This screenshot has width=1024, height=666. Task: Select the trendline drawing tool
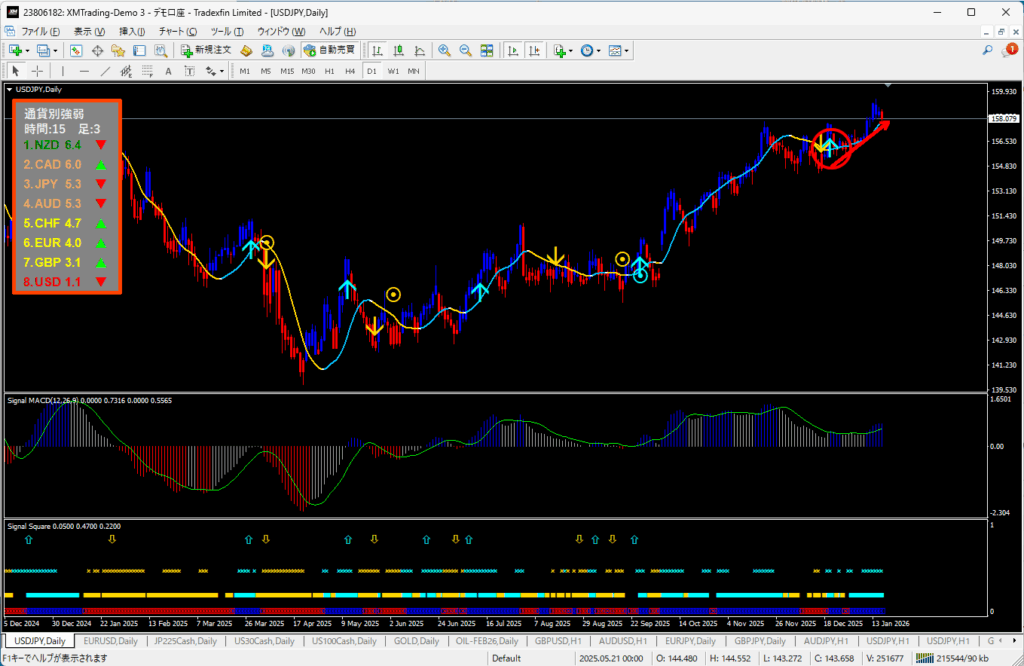(105, 71)
